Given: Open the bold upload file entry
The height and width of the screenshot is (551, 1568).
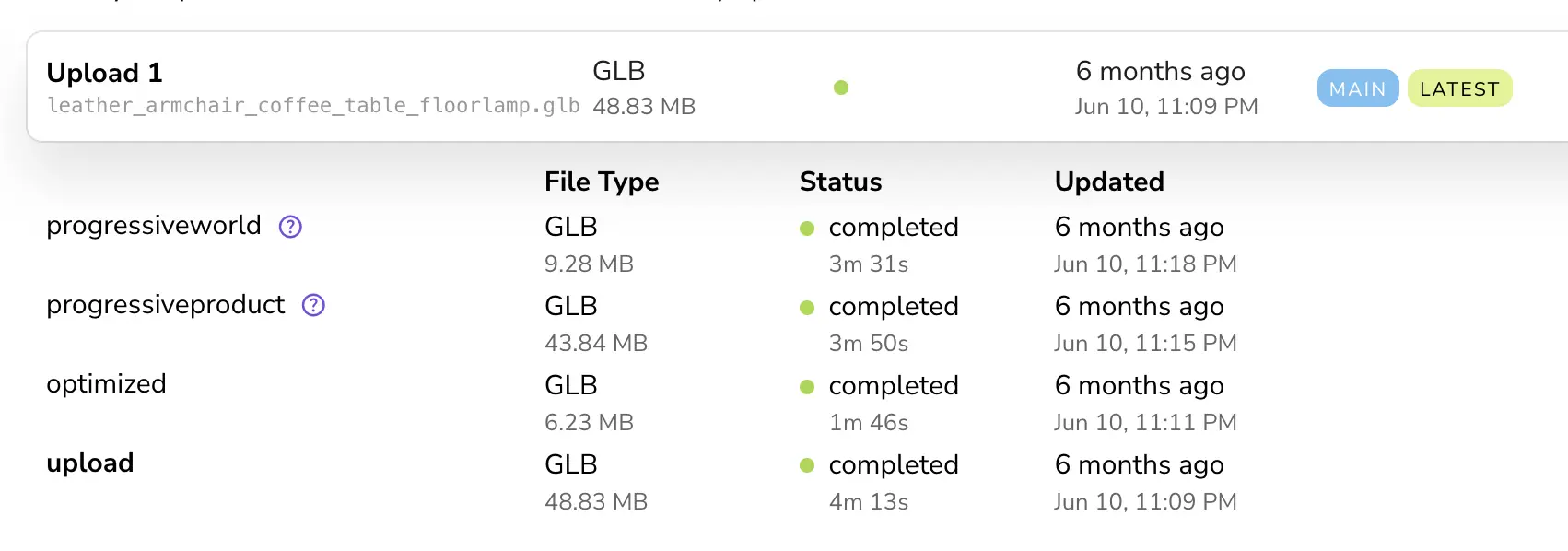Looking at the screenshot, I should pos(90,463).
